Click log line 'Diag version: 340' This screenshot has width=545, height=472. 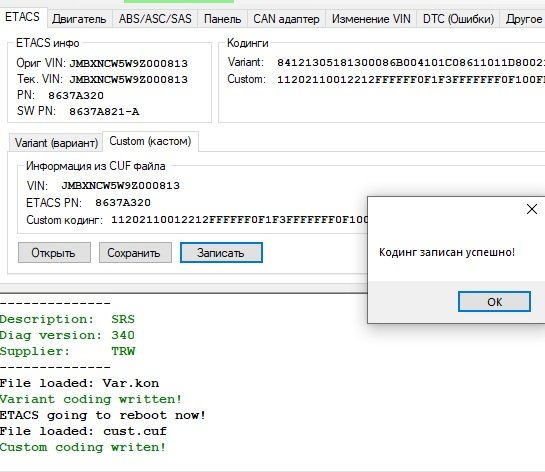coord(67,335)
